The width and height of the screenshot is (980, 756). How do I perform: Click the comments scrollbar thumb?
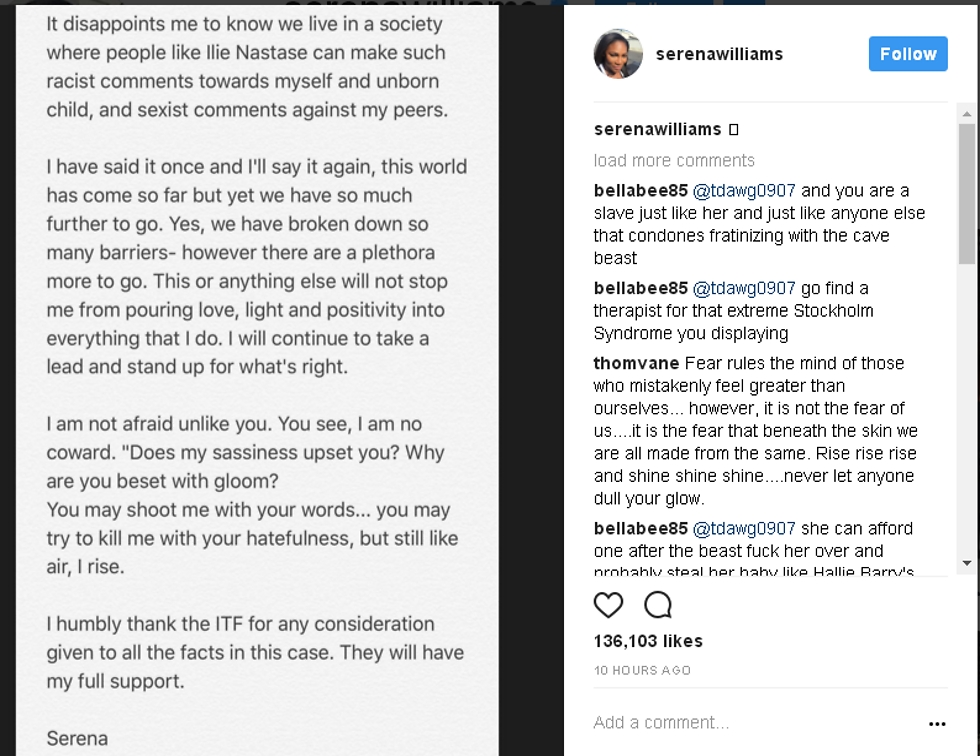click(966, 192)
